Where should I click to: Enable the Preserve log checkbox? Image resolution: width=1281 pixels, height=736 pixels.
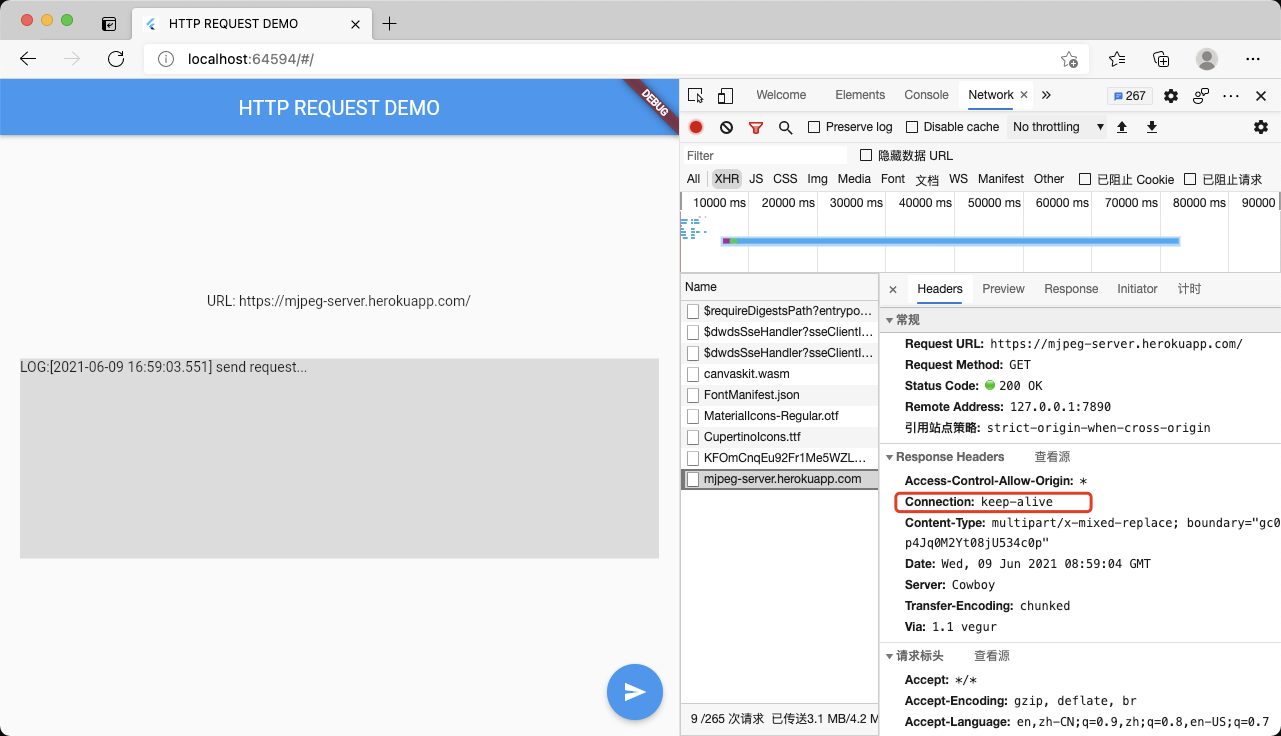tap(812, 127)
